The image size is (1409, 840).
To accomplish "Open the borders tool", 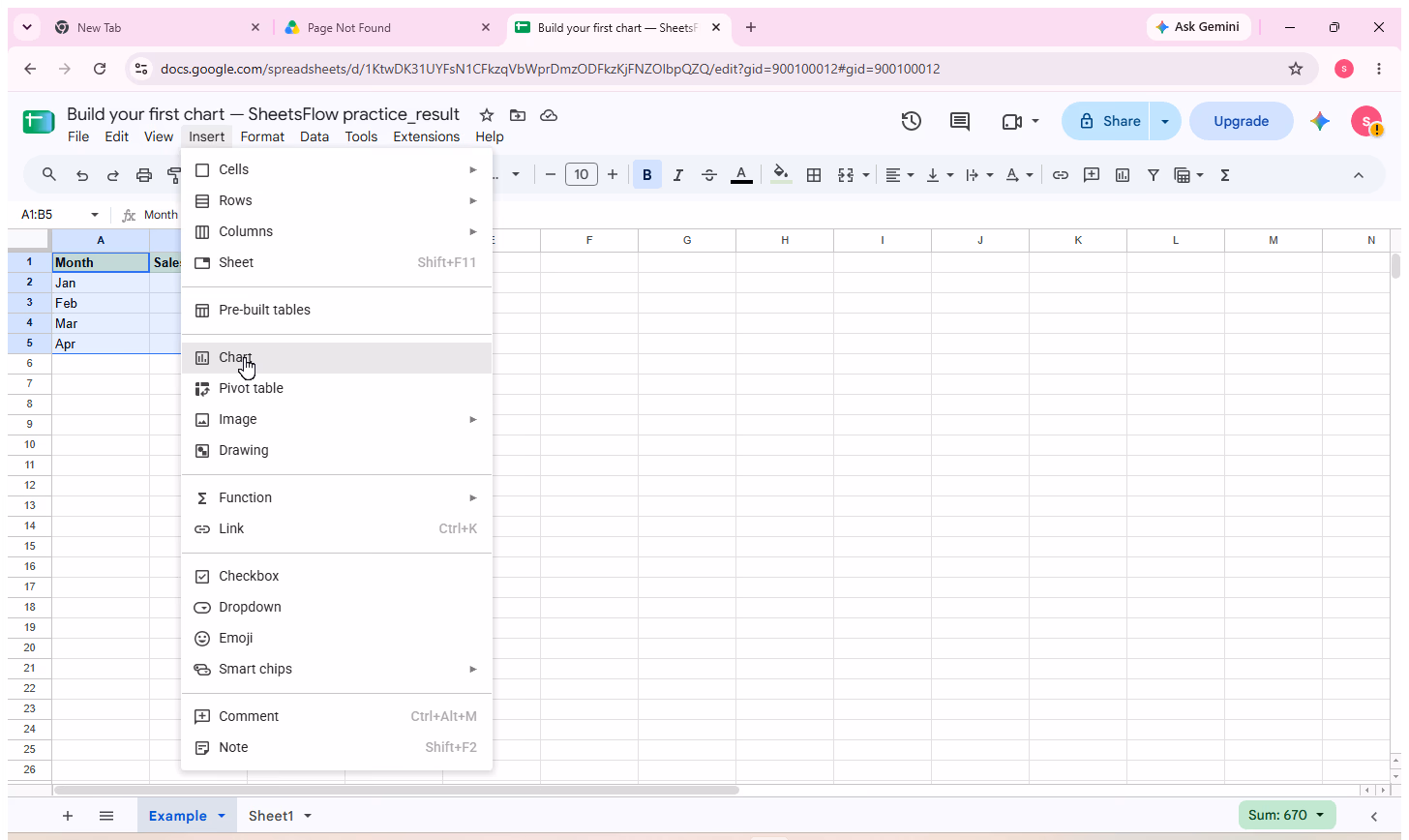I will click(x=814, y=175).
